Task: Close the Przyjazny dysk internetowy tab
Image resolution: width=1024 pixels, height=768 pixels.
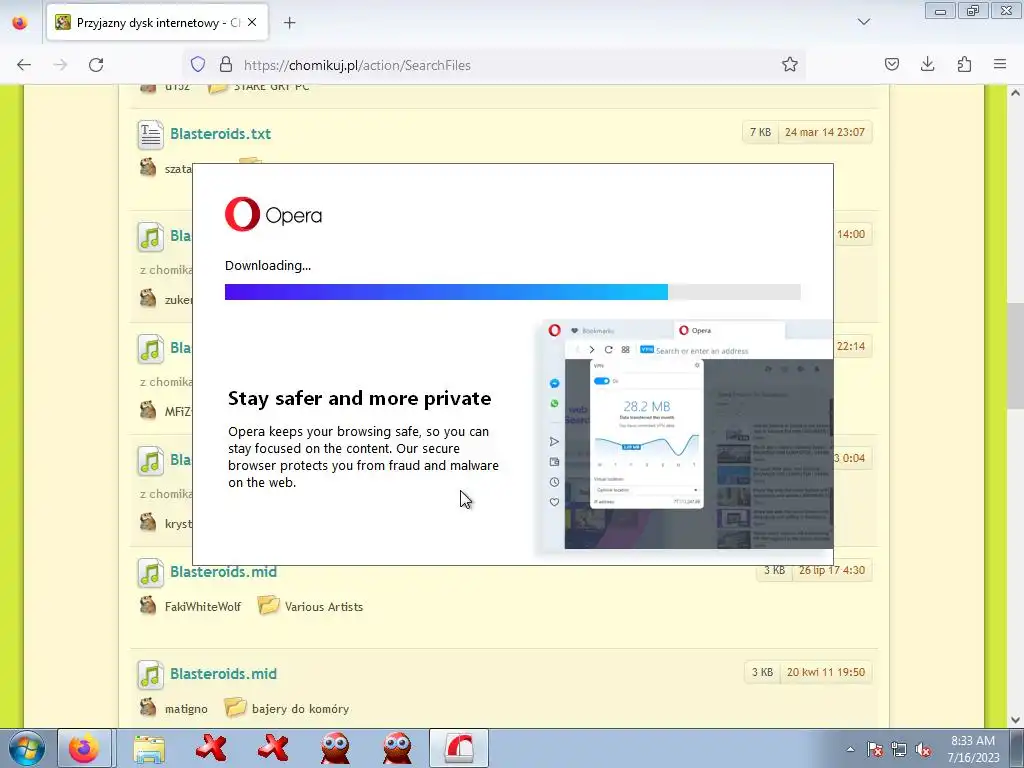Action: tap(252, 22)
